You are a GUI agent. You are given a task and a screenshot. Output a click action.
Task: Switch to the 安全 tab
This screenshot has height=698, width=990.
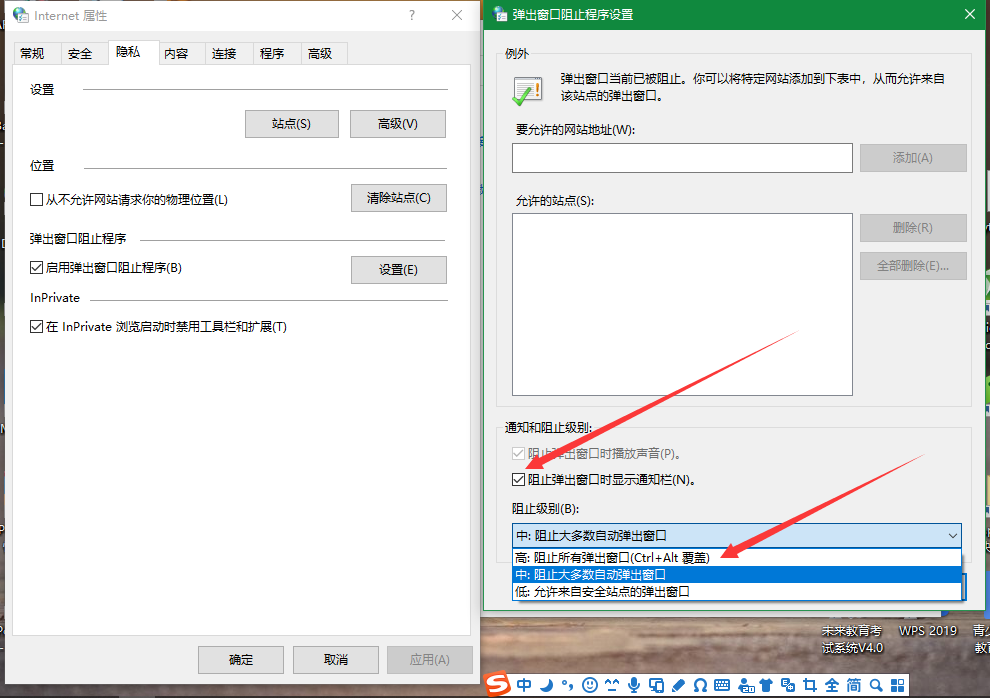[80, 54]
